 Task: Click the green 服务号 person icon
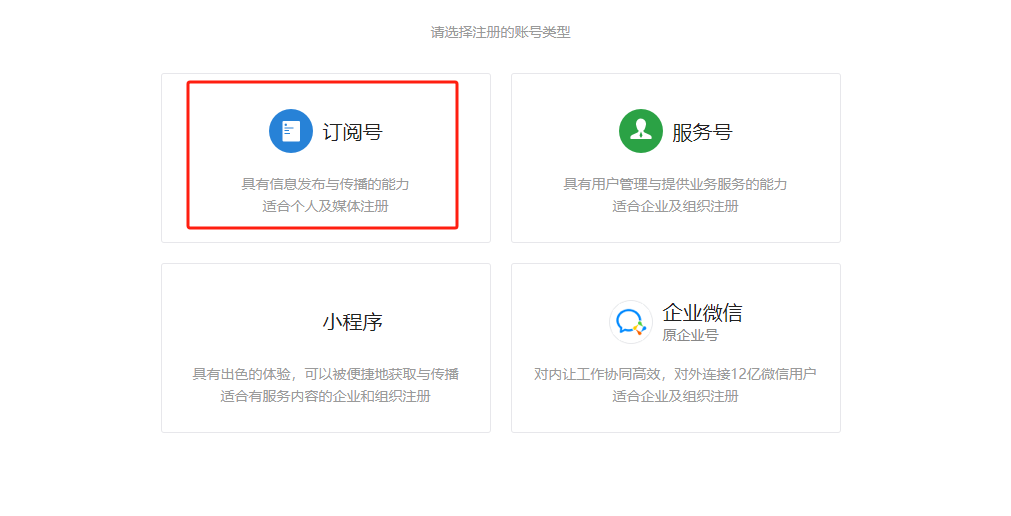[x=641, y=131]
